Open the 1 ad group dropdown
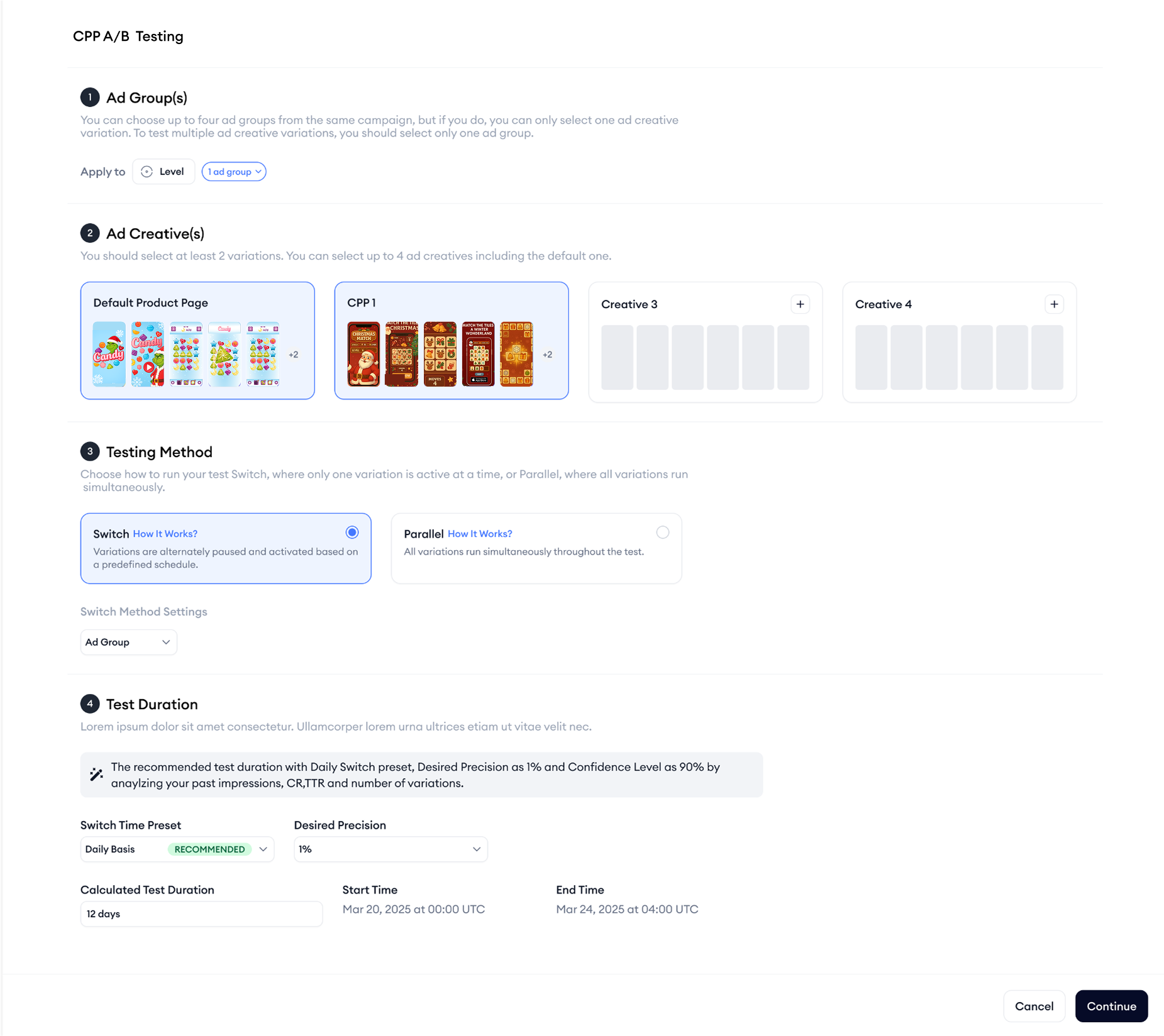The width and height of the screenshot is (1164, 1036). pyautogui.click(x=234, y=172)
